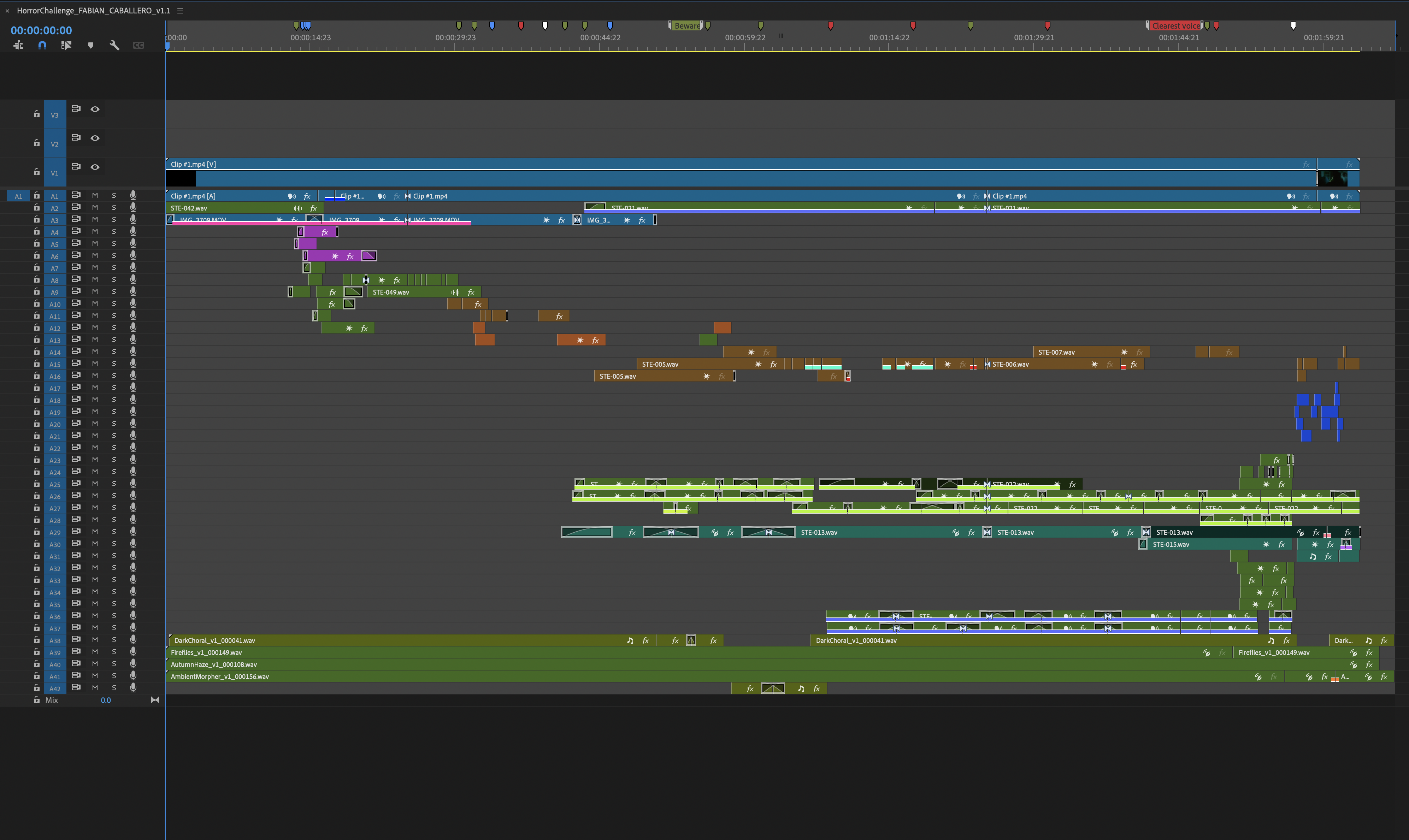The height and width of the screenshot is (840, 1409).
Task: Open the sequence panel hamburger menu
Action: (x=180, y=11)
